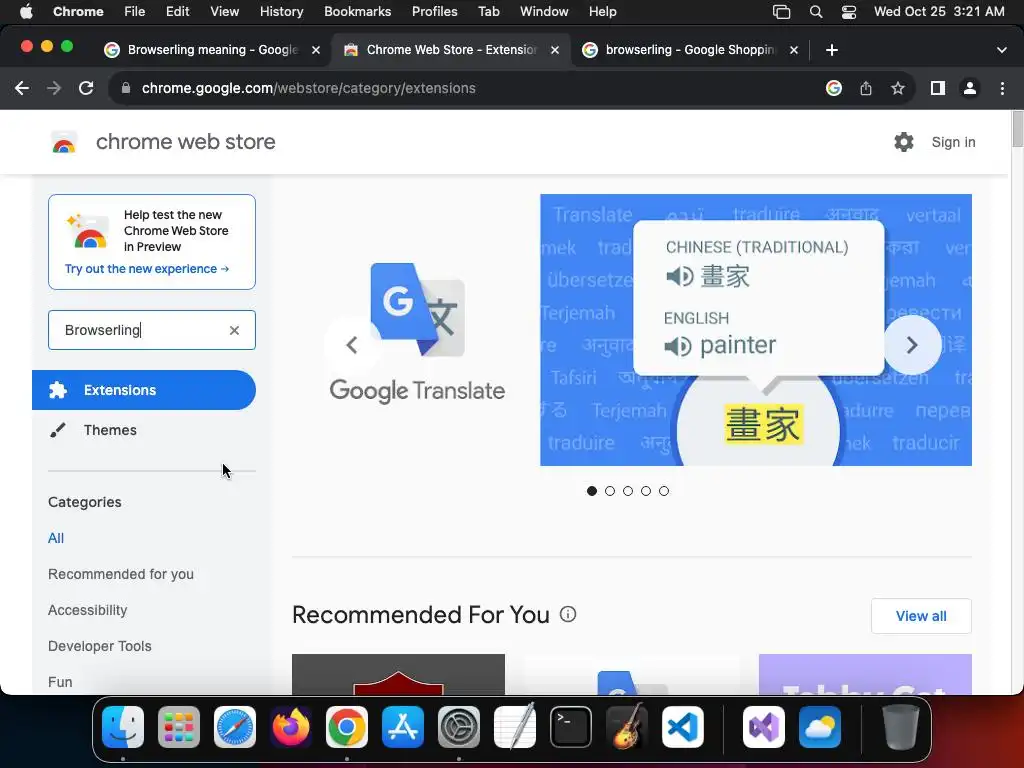Screen dimensions: 1024x768
Task: Clear the Browserling search text
Action: (x=234, y=330)
